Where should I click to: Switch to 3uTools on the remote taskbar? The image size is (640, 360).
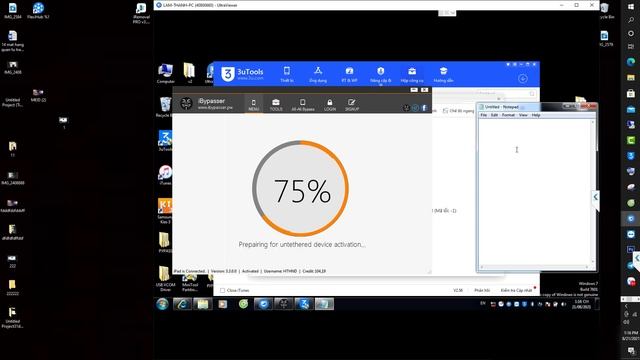(x=304, y=304)
